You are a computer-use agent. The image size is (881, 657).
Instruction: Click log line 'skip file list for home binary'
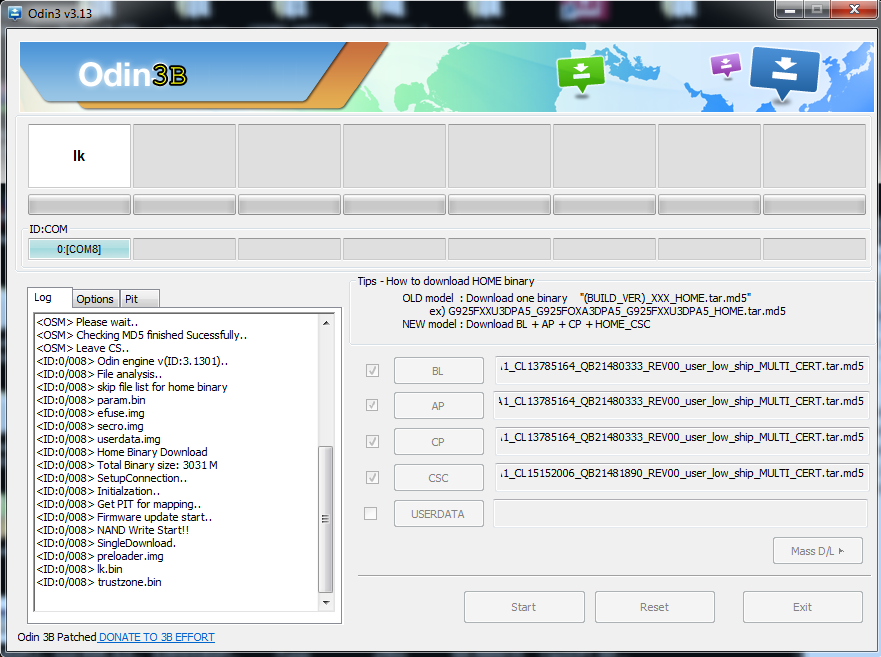(x=132, y=387)
